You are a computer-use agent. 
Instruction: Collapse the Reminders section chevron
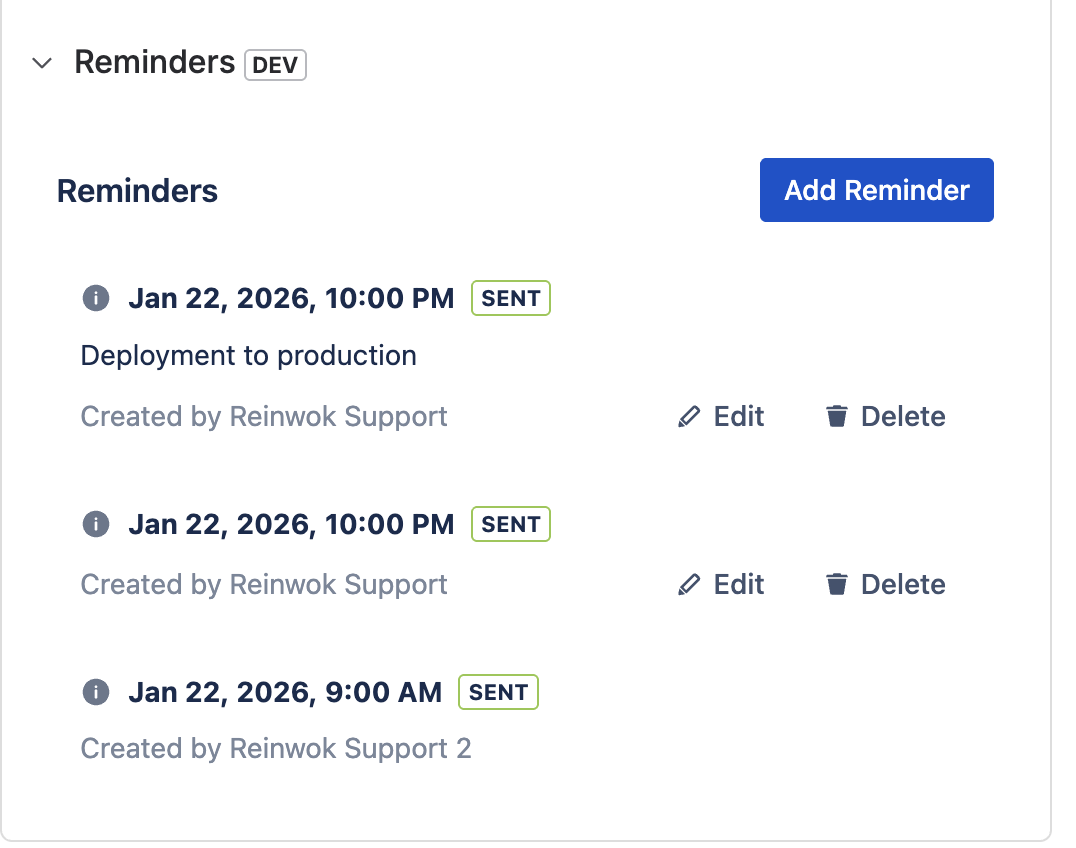coord(42,64)
